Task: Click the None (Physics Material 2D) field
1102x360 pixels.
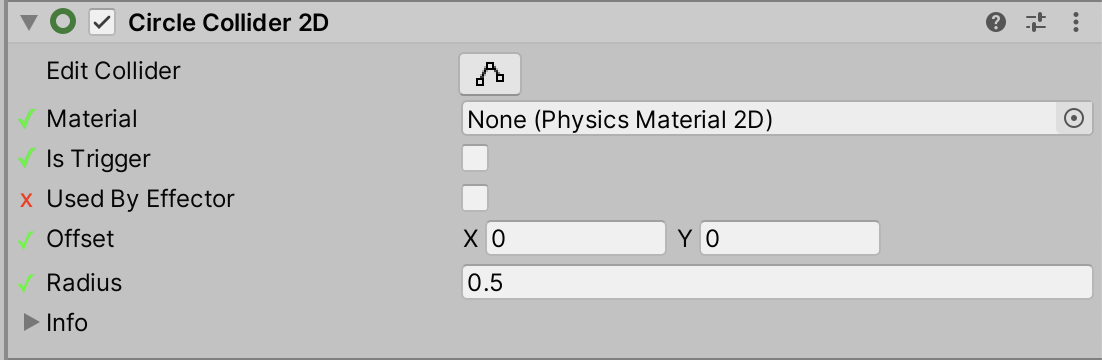Action: pyautogui.click(x=759, y=119)
